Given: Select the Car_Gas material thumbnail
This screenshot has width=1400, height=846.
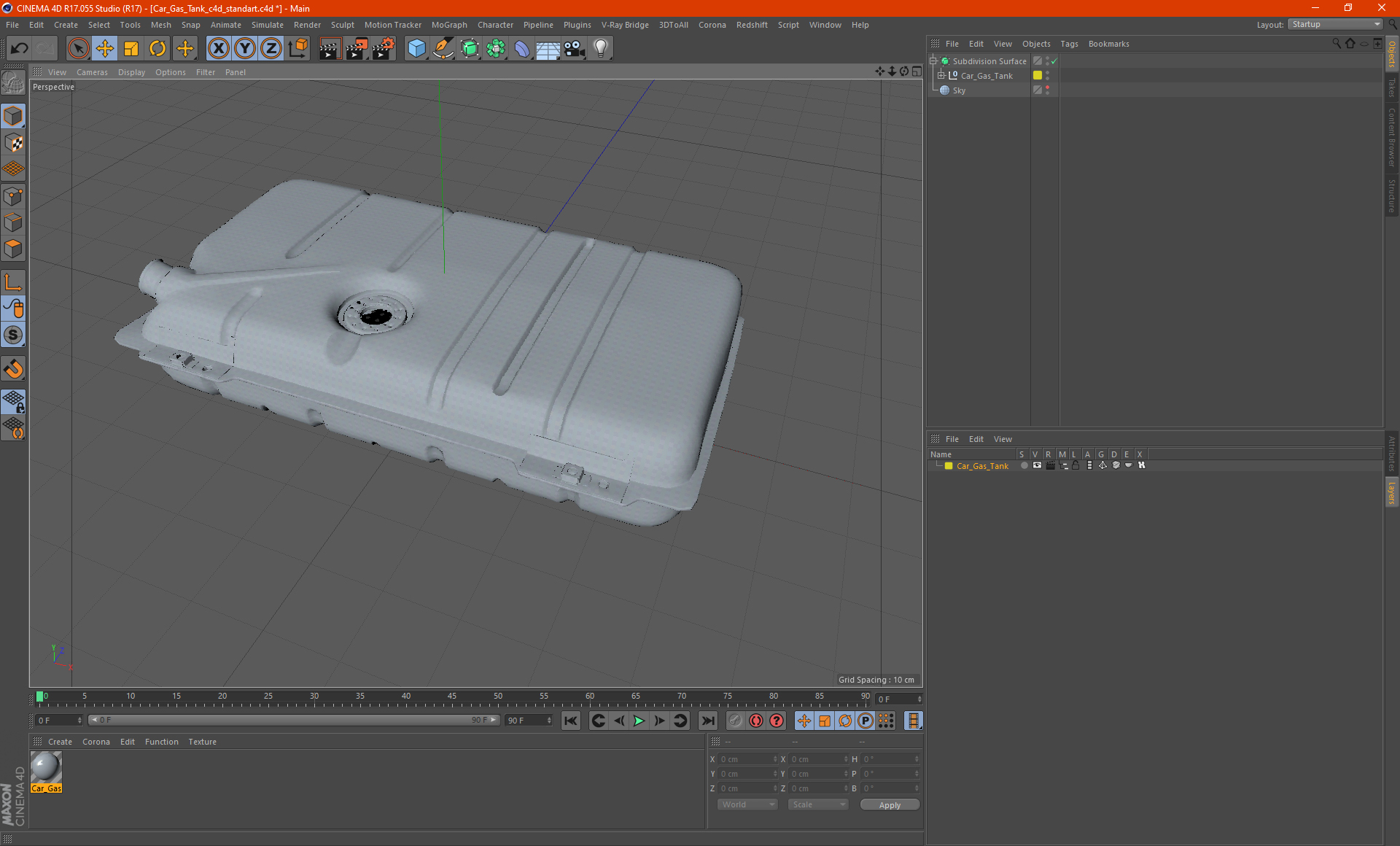Looking at the screenshot, I should [x=46, y=769].
